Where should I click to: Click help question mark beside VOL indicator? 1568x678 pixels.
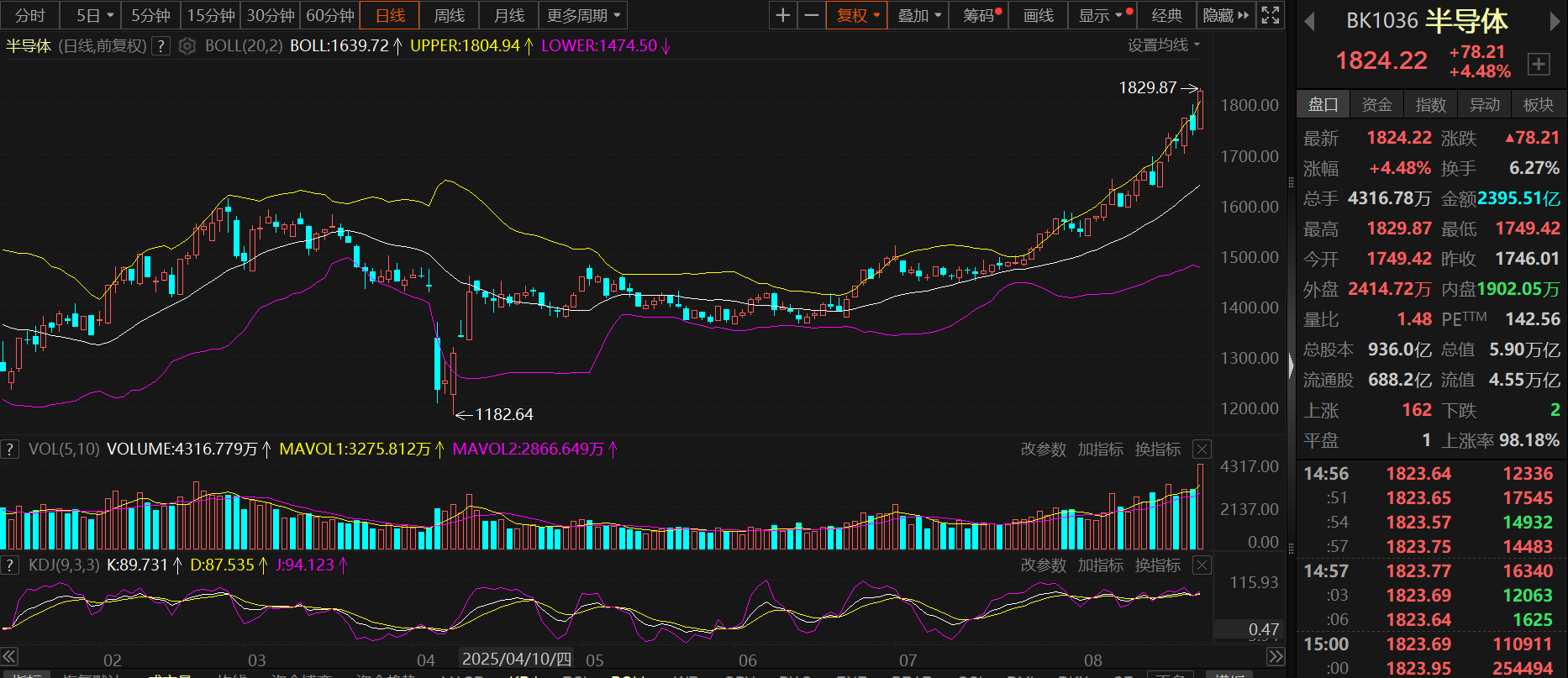[x=10, y=449]
